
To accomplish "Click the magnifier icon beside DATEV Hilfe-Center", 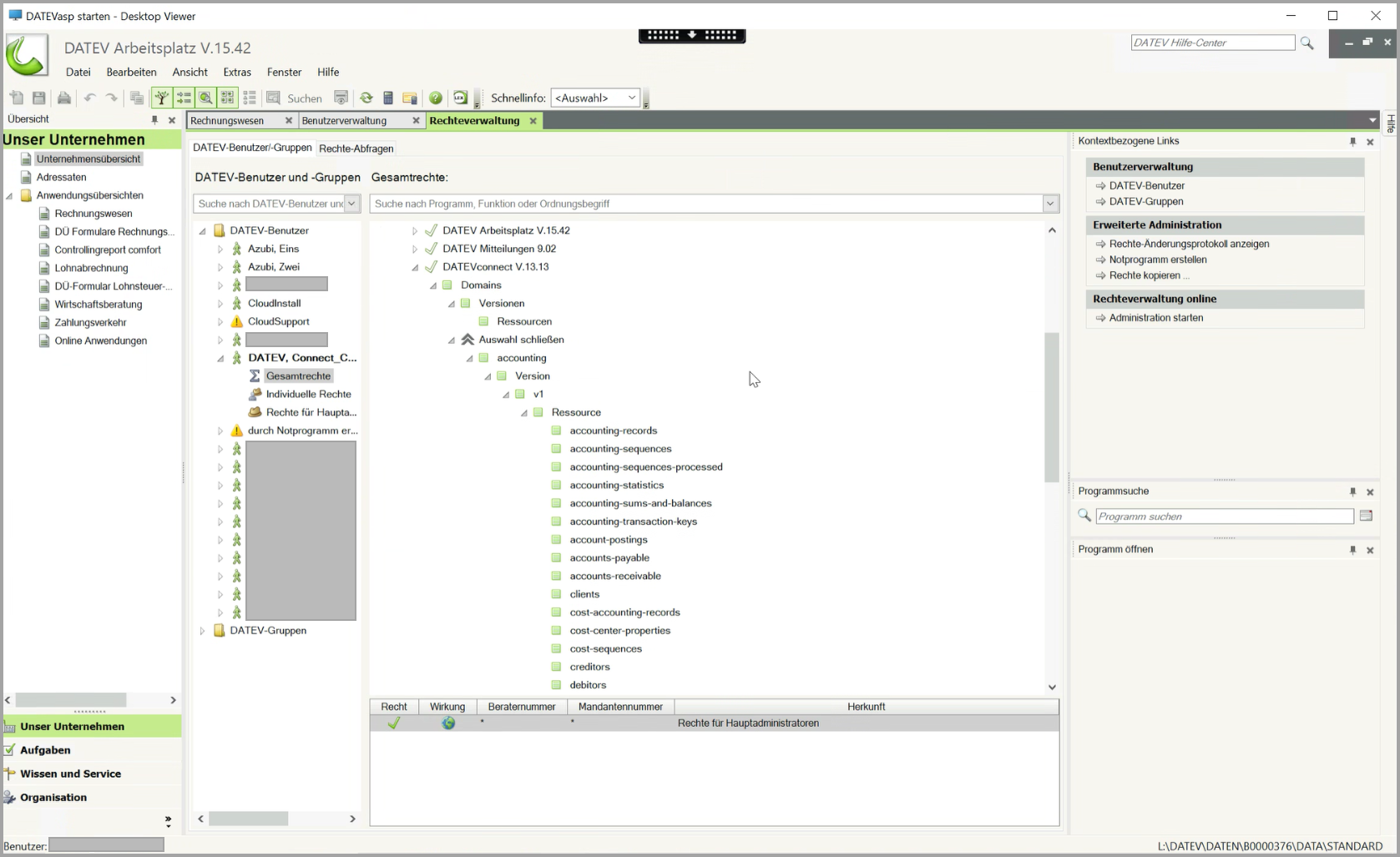I will [1306, 43].
